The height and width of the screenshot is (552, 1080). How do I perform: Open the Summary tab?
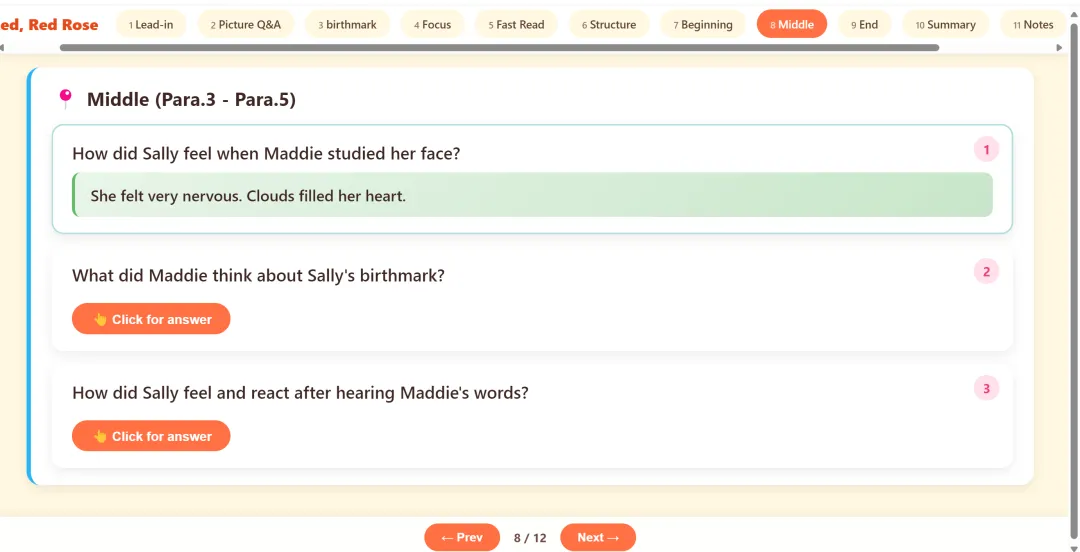click(x=946, y=25)
